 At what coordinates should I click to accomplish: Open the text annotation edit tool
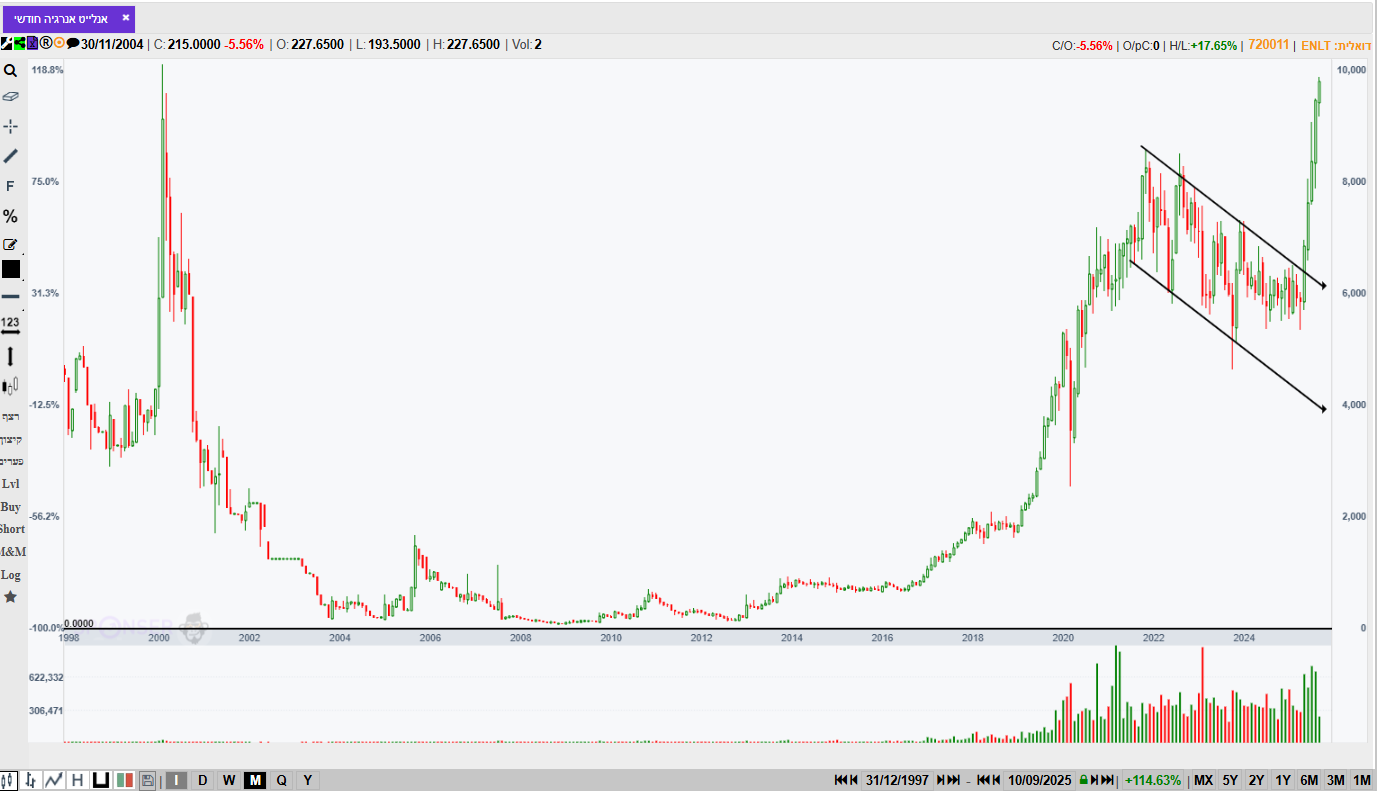(10, 244)
